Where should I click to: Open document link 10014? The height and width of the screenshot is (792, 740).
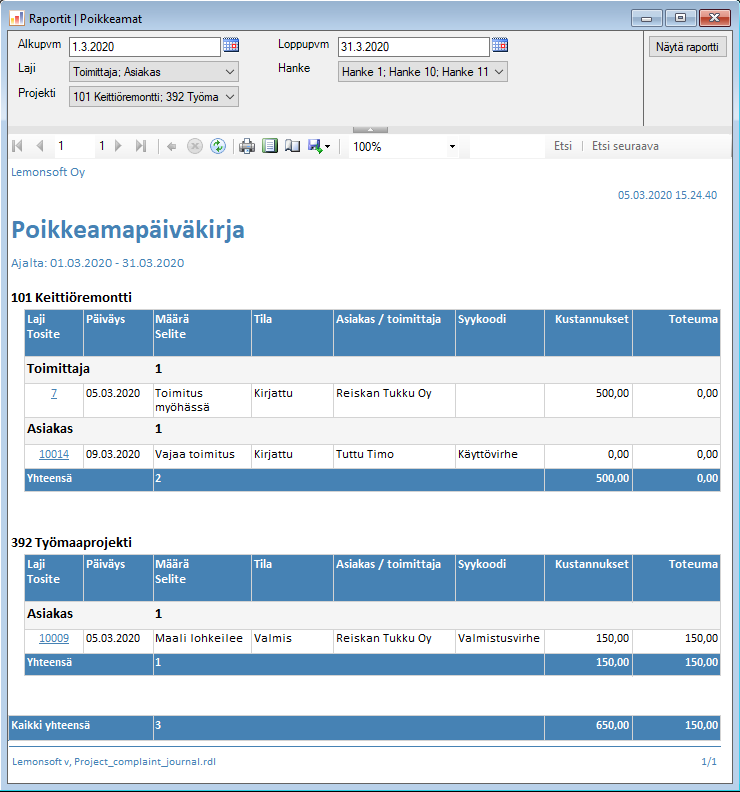click(54, 454)
